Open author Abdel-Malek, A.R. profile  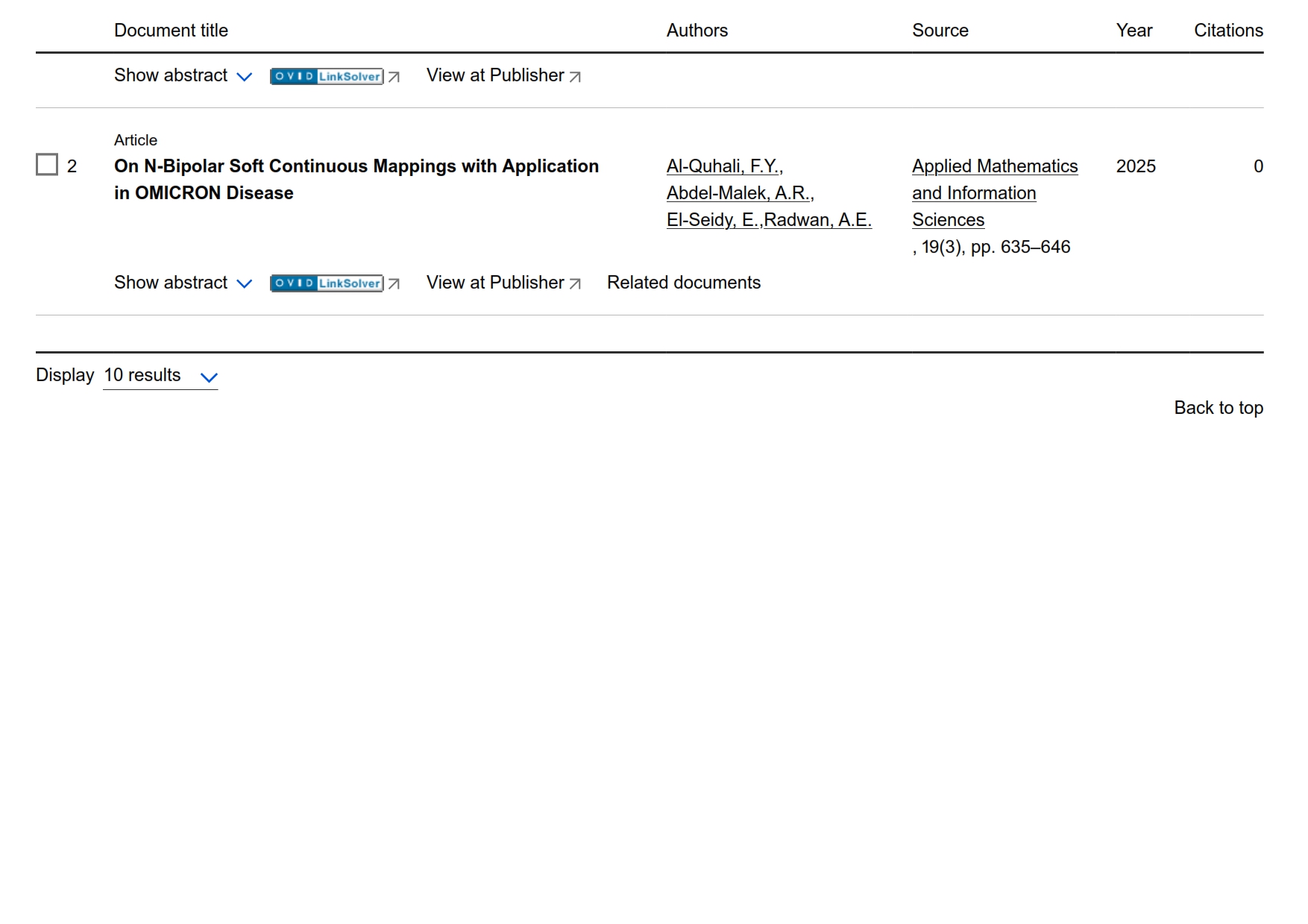coord(738,193)
